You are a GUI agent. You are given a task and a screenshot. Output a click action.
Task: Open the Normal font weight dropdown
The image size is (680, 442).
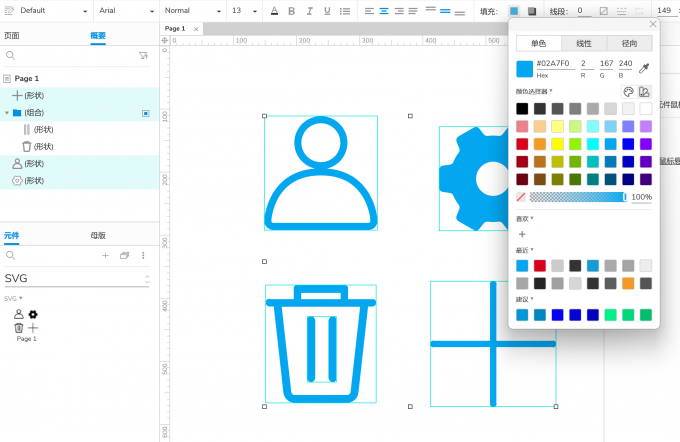point(193,11)
